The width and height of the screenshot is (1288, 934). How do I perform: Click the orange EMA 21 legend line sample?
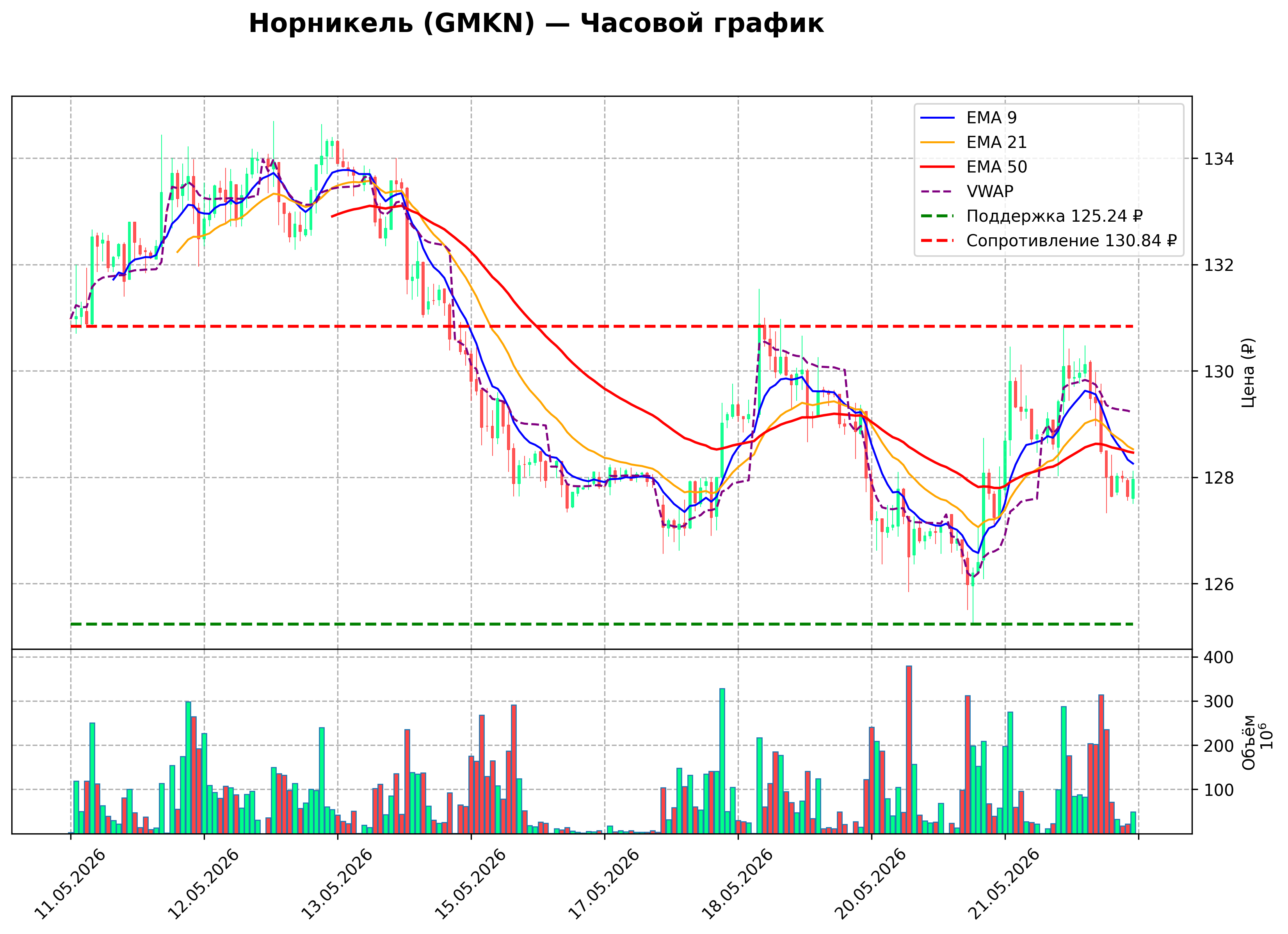click(938, 142)
